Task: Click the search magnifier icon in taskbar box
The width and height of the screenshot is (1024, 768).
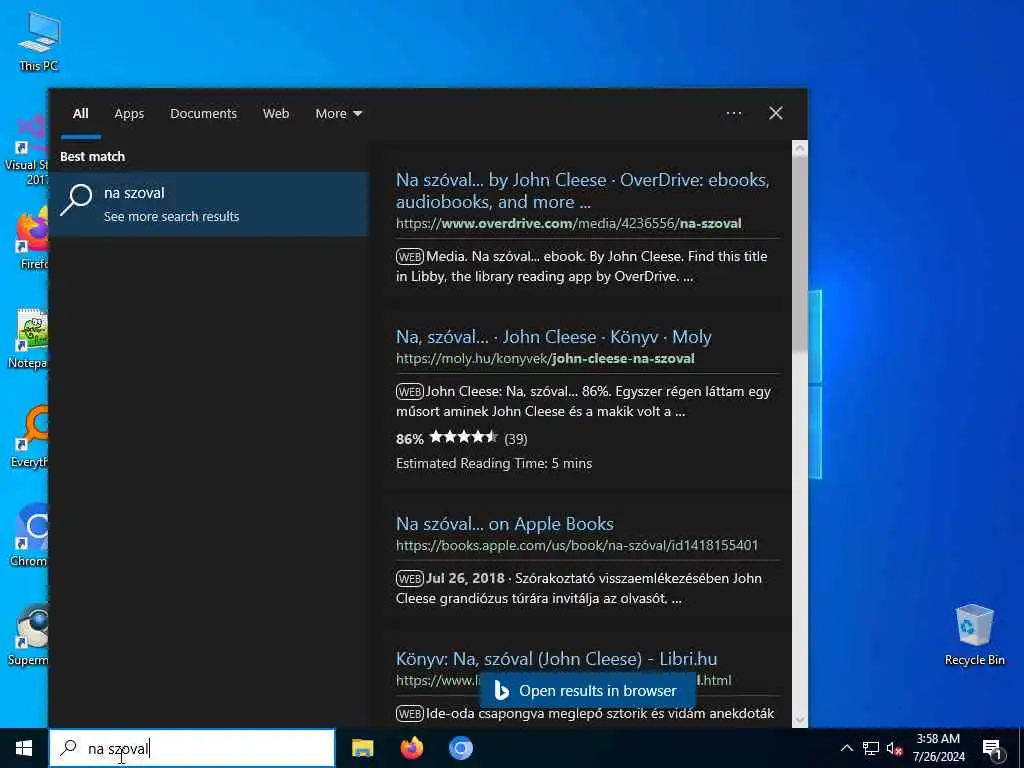Action: (x=68, y=748)
